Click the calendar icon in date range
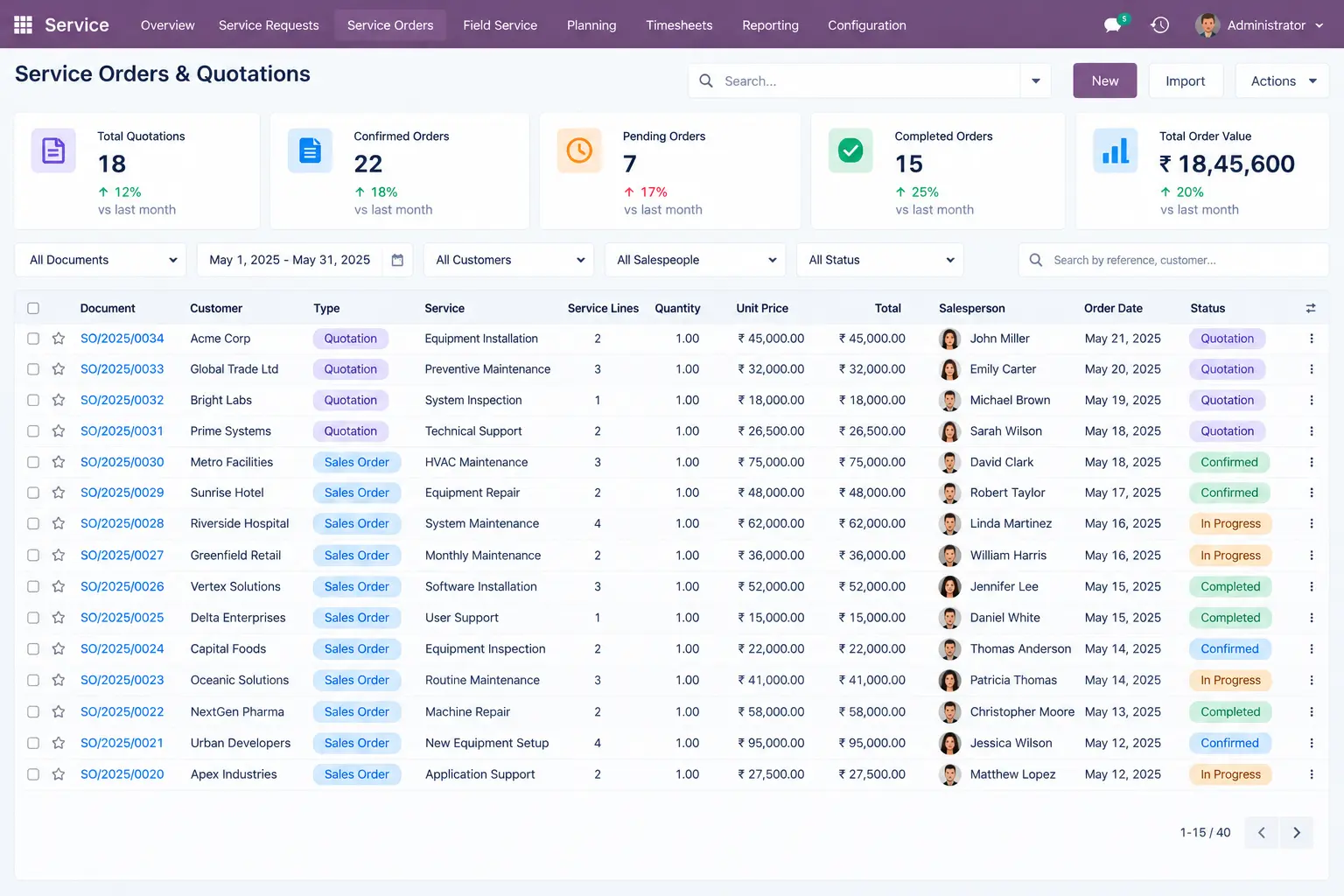The image size is (1344, 896). (x=397, y=260)
